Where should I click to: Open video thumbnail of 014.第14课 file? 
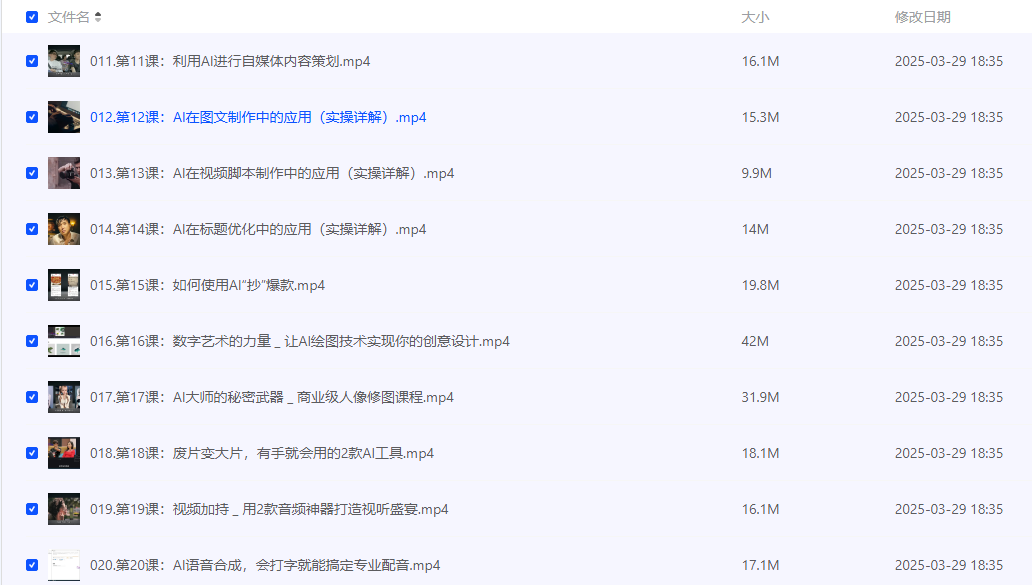pyautogui.click(x=64, y=229)
